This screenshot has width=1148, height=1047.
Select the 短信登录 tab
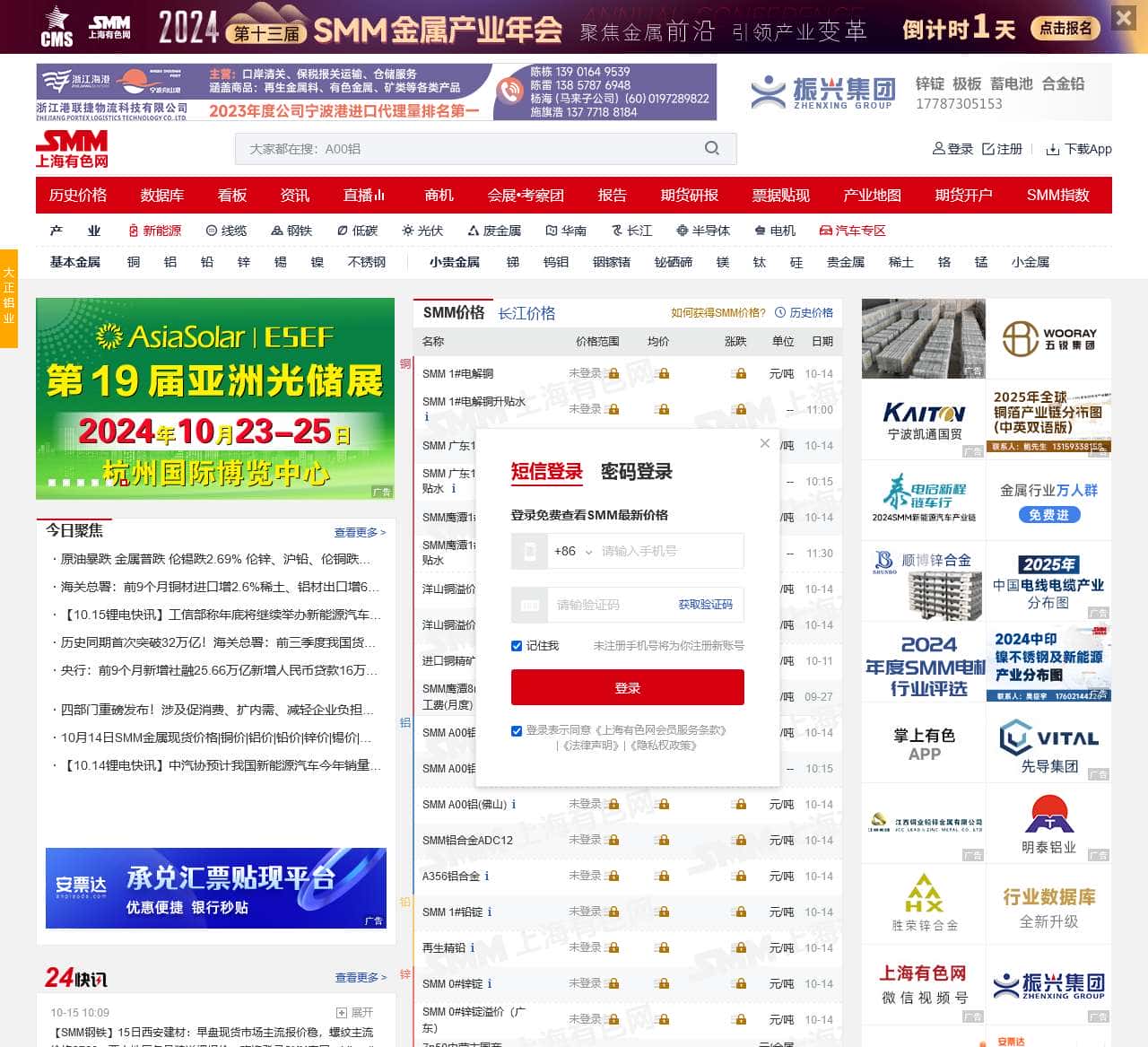pos(547,472)
